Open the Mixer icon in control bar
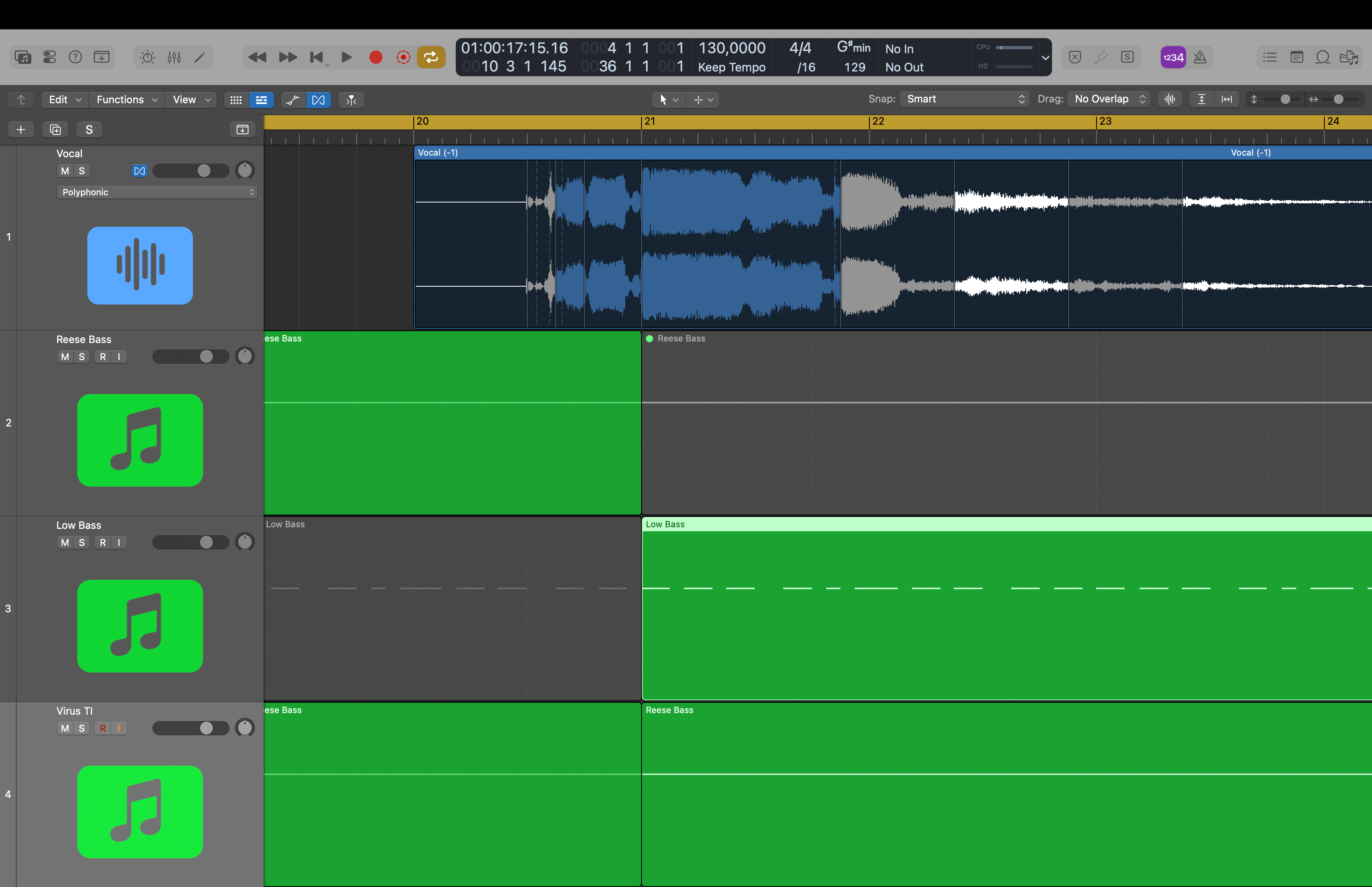This screenshot has width=1372, height=887. coord(174,57)
